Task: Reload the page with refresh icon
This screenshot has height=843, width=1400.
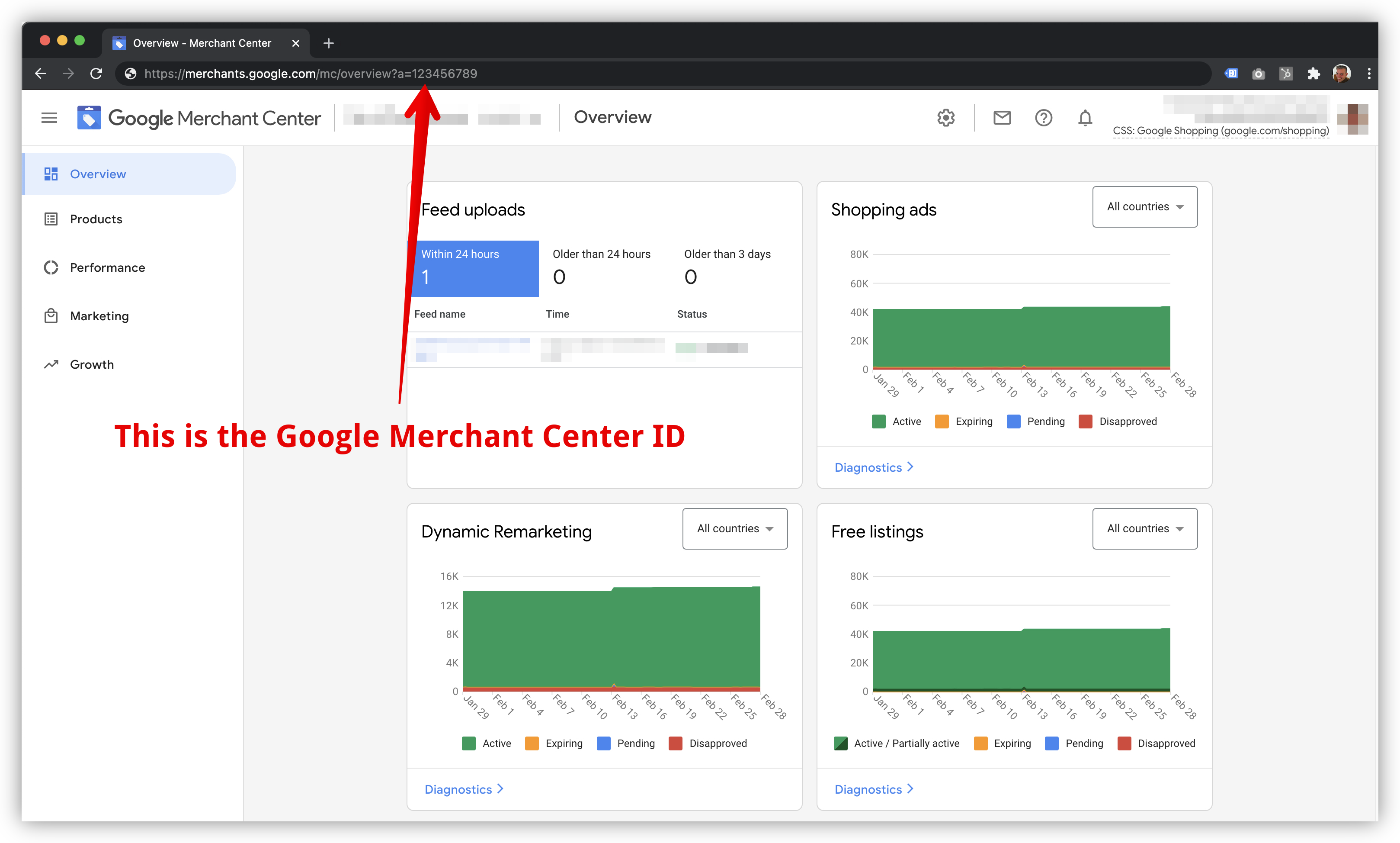Action: (x=96, y=73)
